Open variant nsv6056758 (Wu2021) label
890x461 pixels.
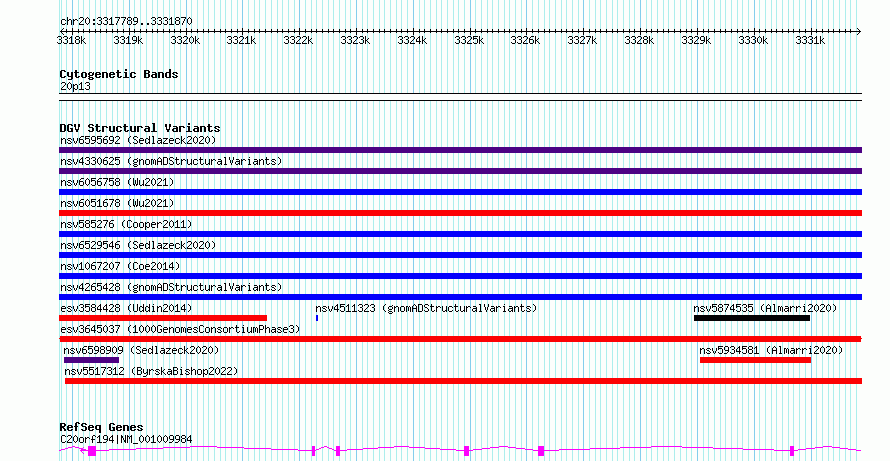point(117,182)
